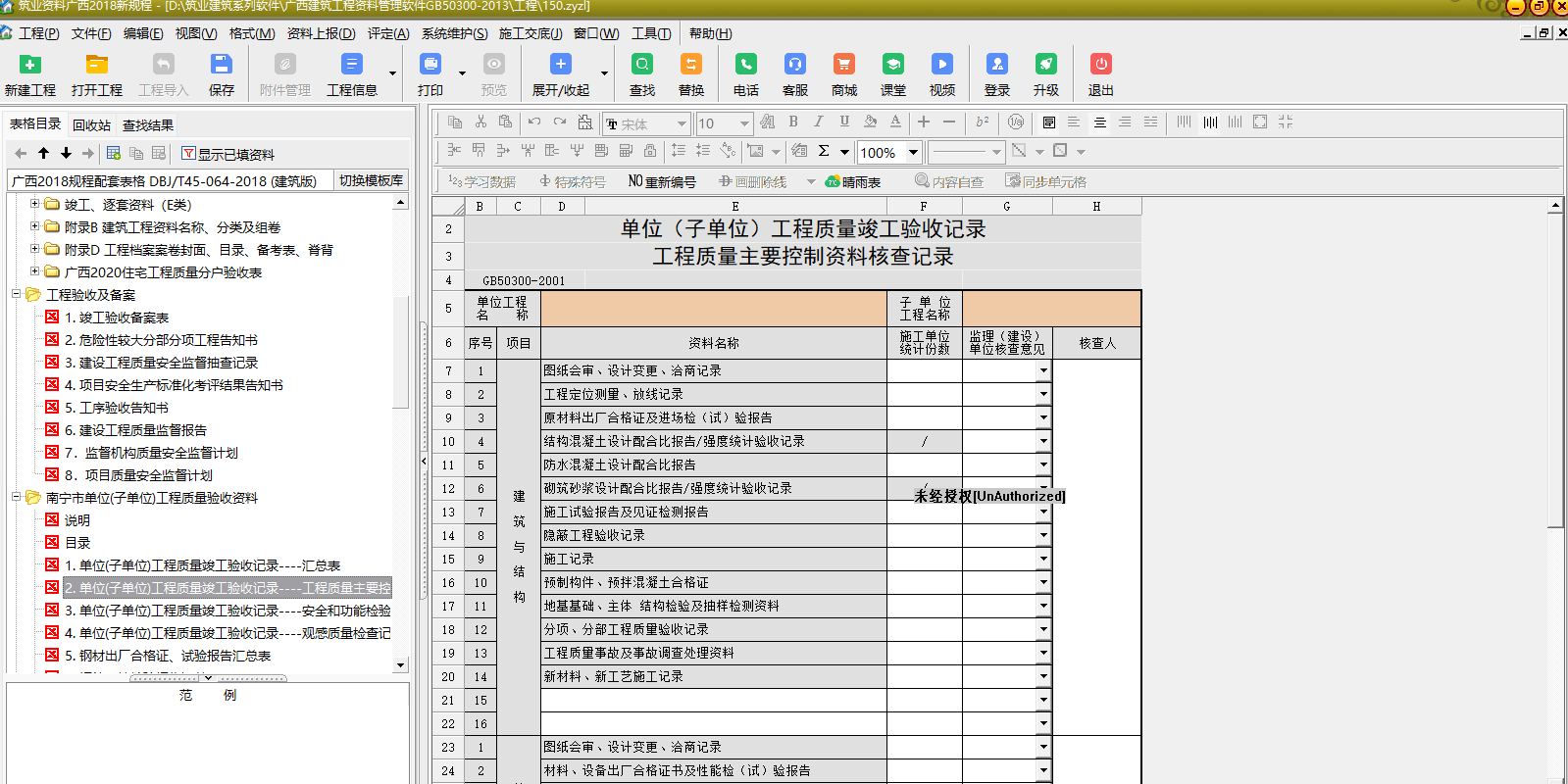
Task: Expand the 竣工、逐套资料（E类）folder
Action: (35, 204)
